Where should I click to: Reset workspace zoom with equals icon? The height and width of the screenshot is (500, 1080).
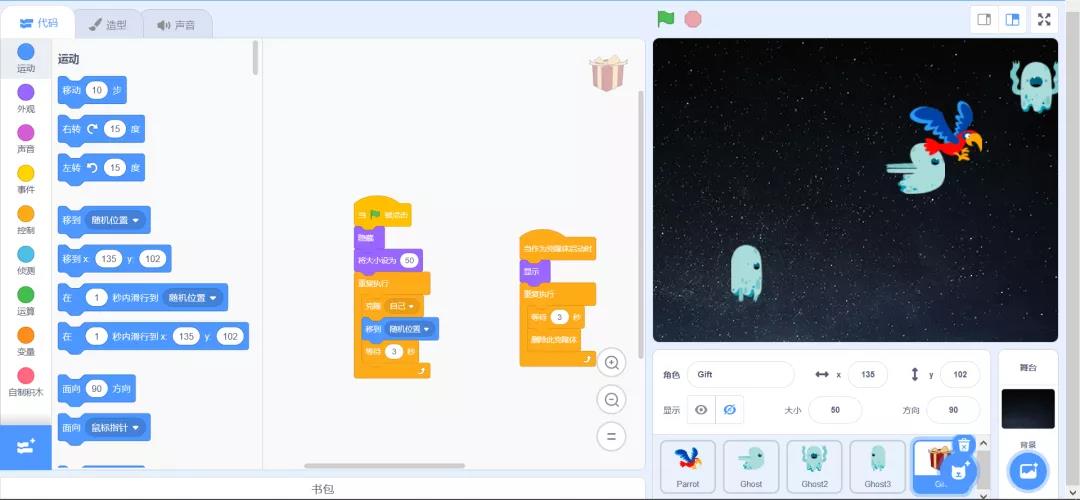[611, 436]
